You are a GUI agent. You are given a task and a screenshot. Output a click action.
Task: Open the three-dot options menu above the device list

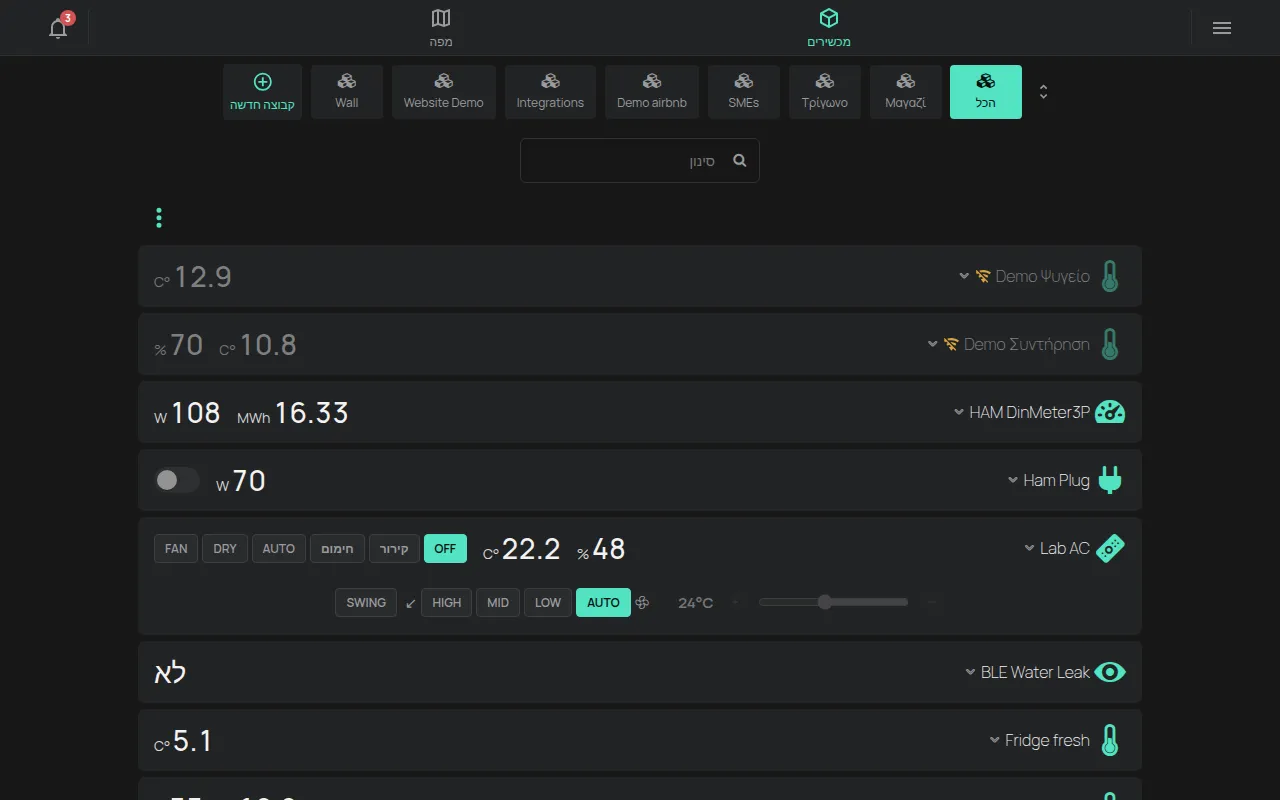click(x=159, y=218)
